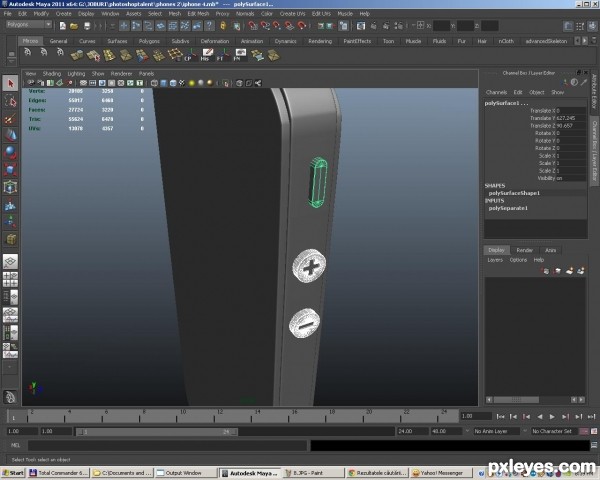Switch to four view layout
This screenshot has height=480, width=600.
tap(10, 279)
